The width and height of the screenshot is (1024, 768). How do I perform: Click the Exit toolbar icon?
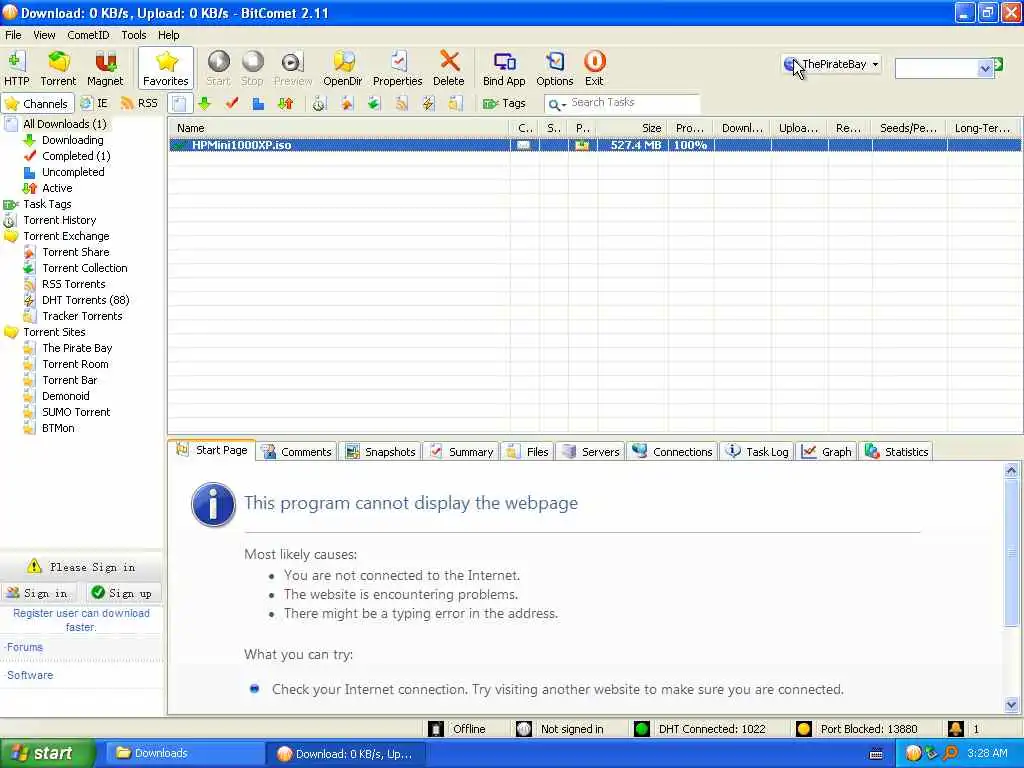click(x=594, y=69)
